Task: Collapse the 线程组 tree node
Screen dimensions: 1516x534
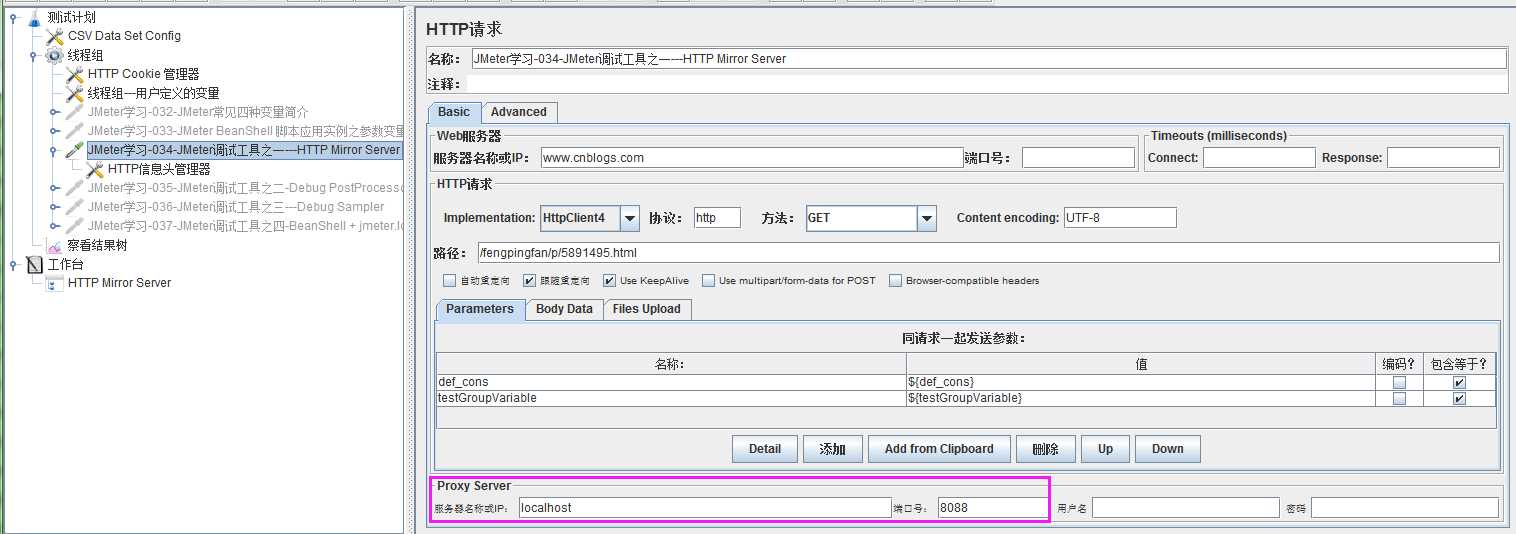Action: (34, 55)
